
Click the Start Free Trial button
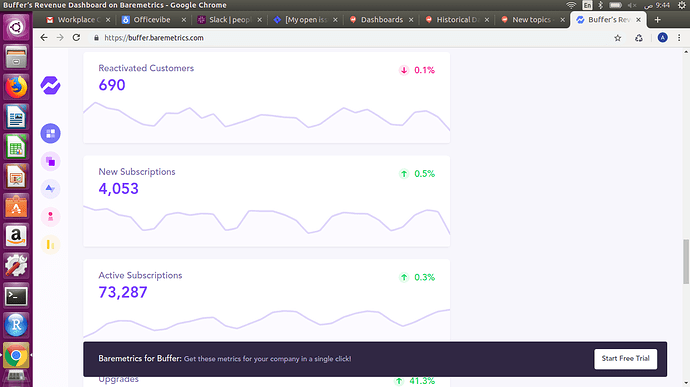[625, 359]
